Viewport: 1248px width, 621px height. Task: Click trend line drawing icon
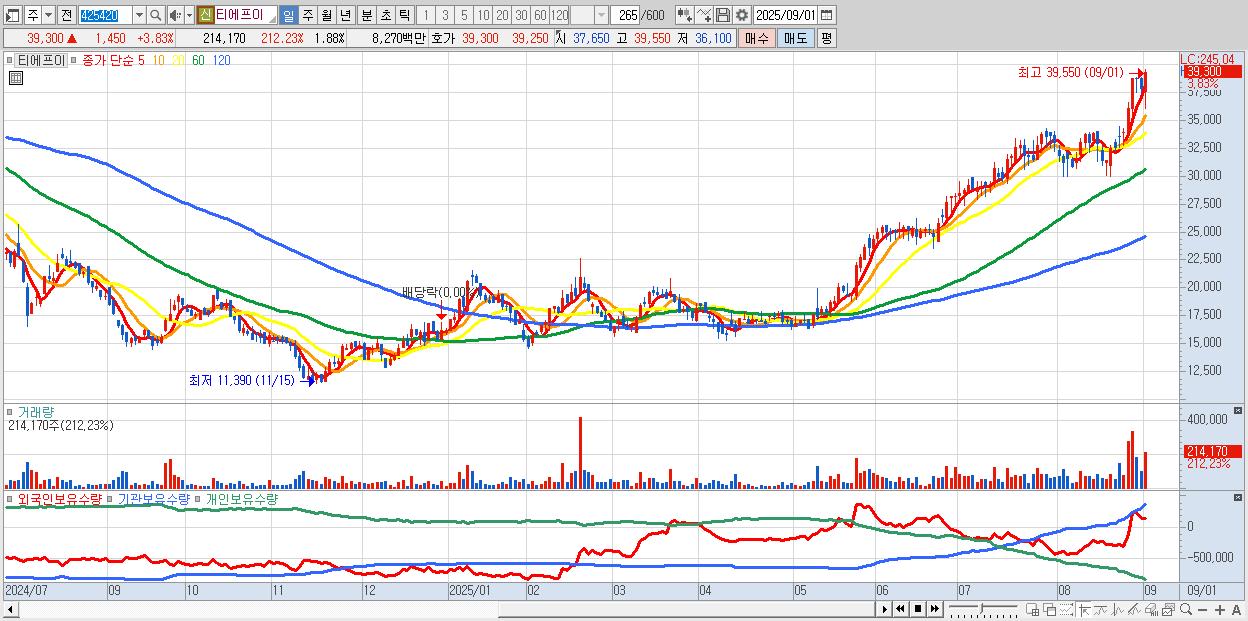[1101, 610]
